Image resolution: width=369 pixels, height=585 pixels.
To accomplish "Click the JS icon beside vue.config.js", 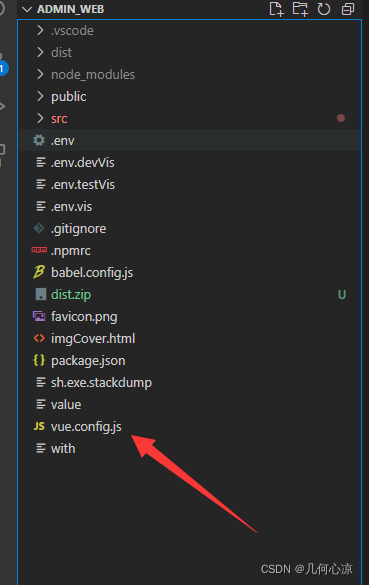I will 39,426.
